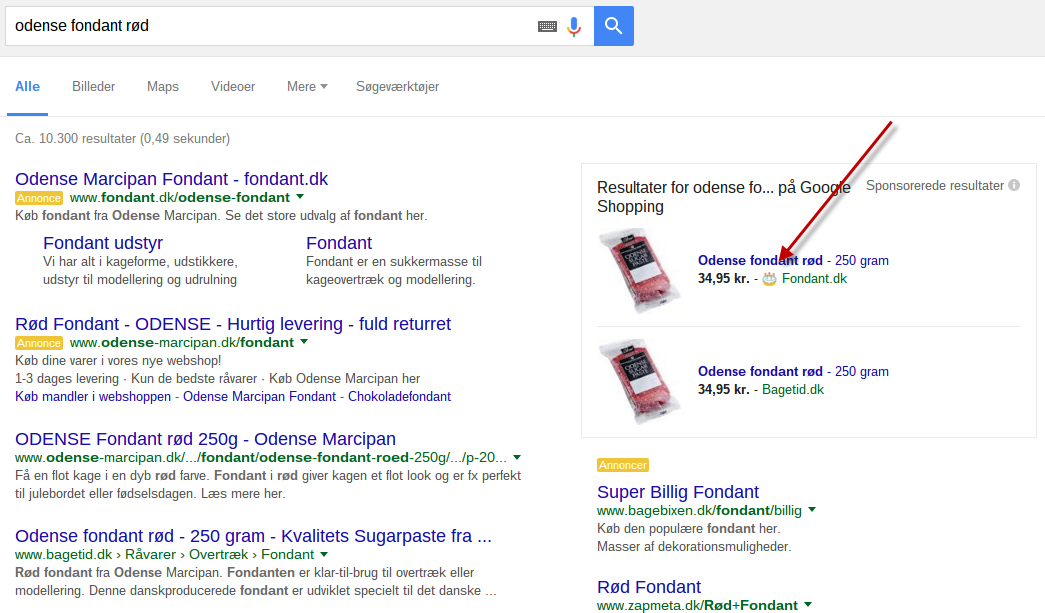Select the Alle tab
Viewport: 1045px width, 613px height.
[27, 87]
